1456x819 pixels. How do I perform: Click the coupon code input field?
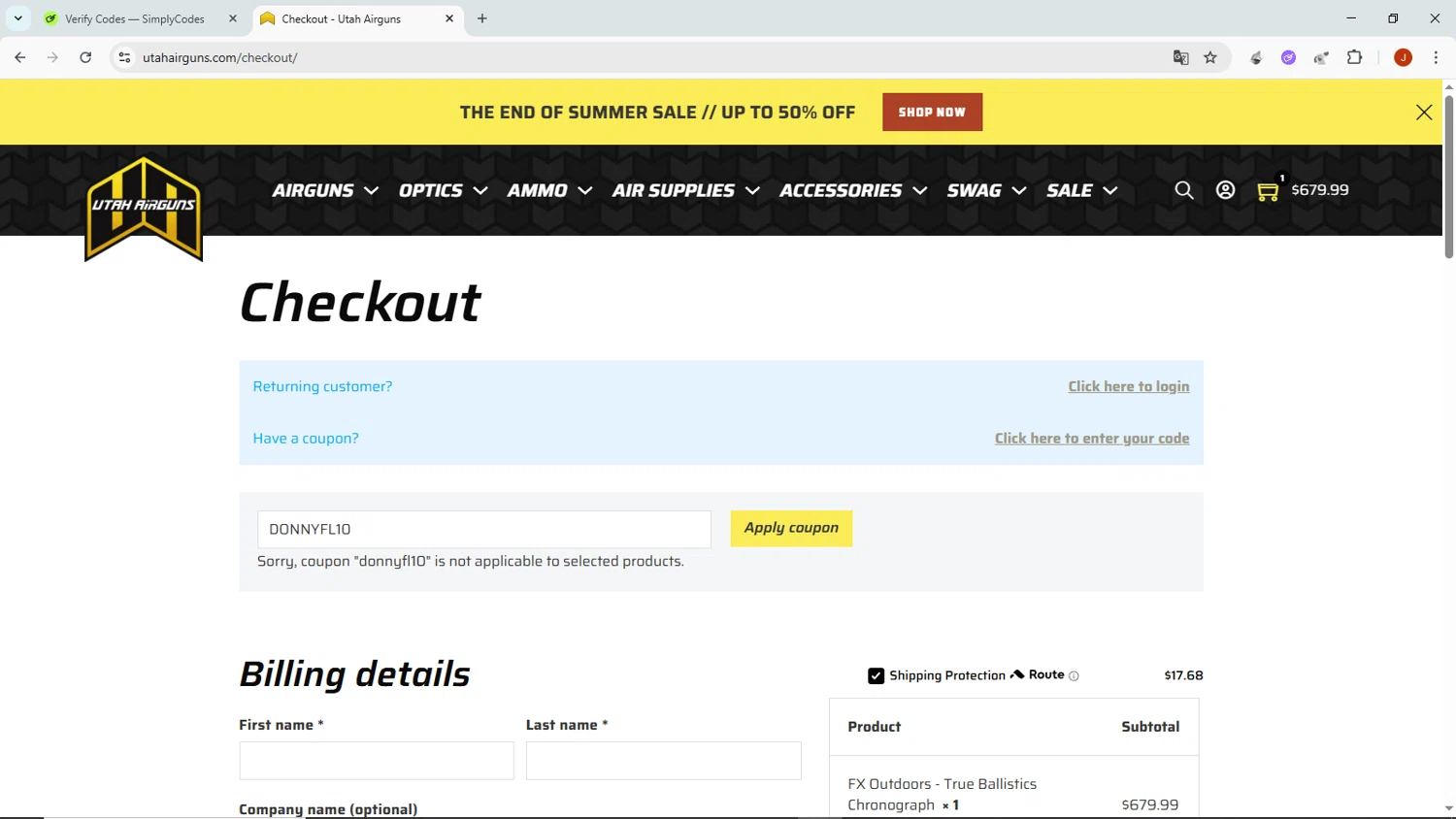(x=483, y=529)
